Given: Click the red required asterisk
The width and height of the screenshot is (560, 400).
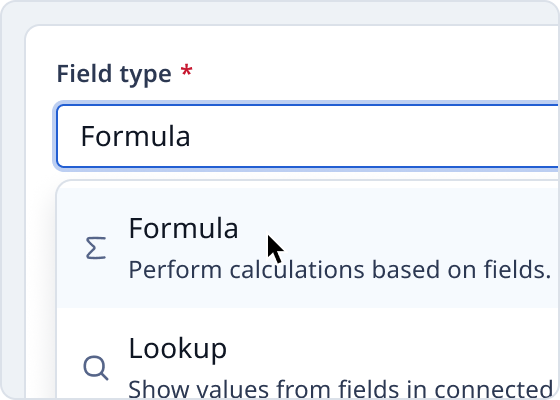Looking at the screenshot, I should point(186,70).
